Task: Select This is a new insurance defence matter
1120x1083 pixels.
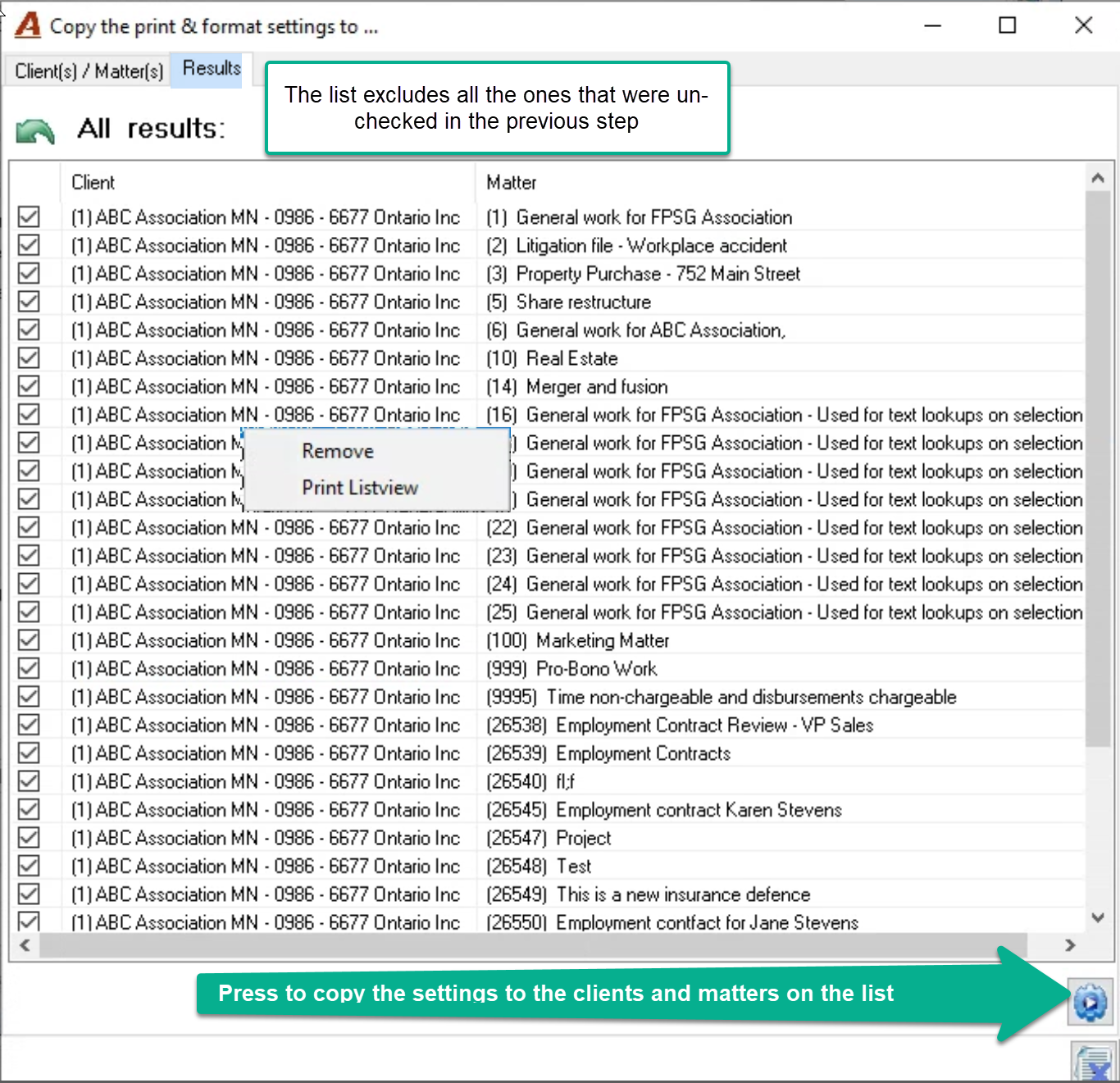Action: (x=649, y=894)
